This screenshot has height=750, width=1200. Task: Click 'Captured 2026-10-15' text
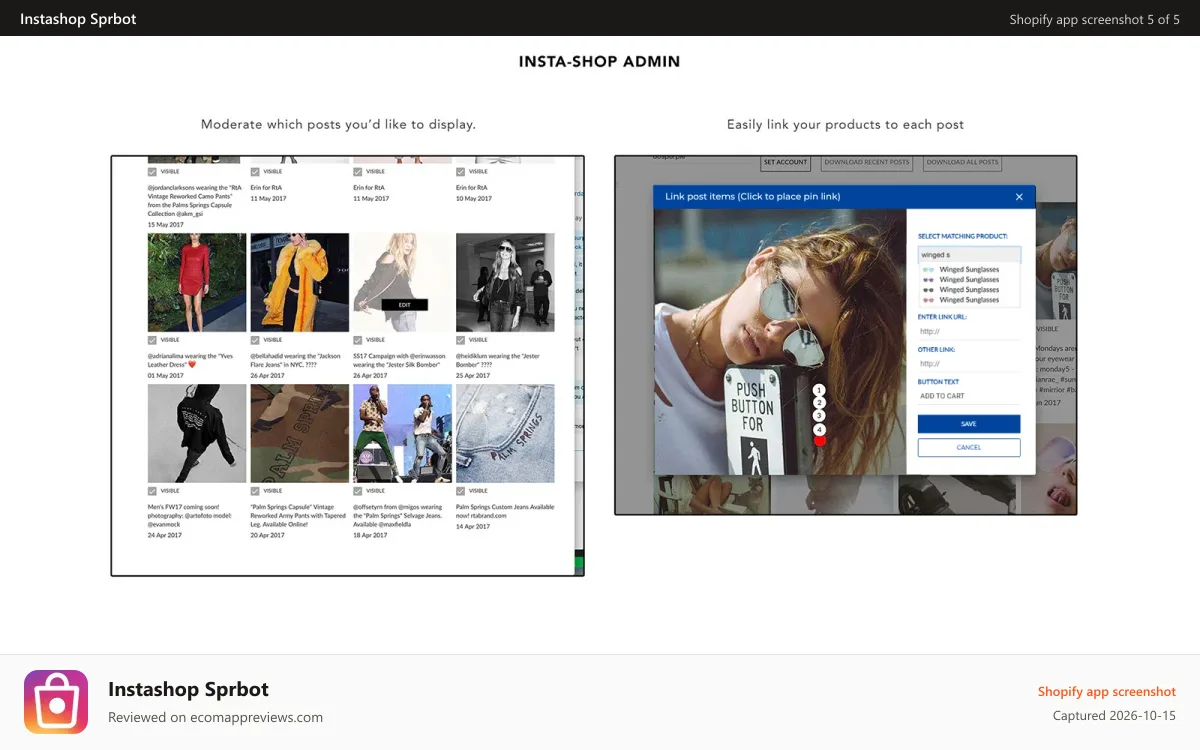pos(1114,716)
